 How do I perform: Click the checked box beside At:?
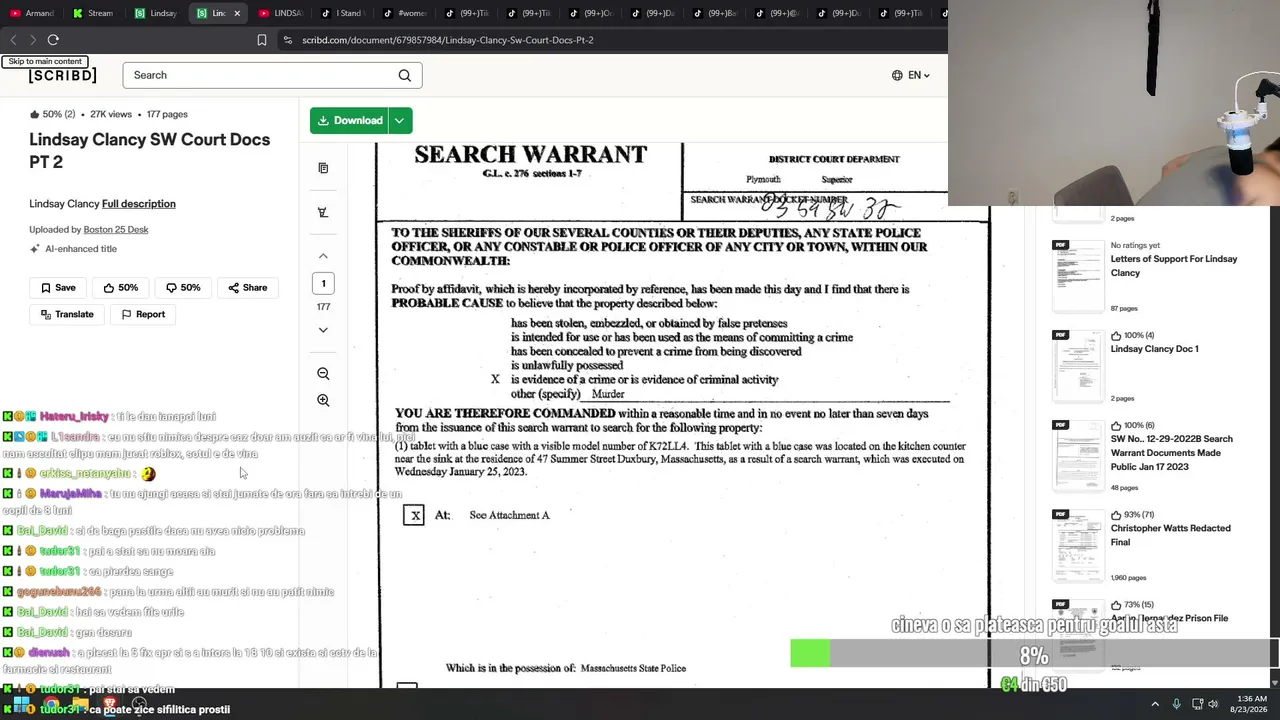pos(413,515)
